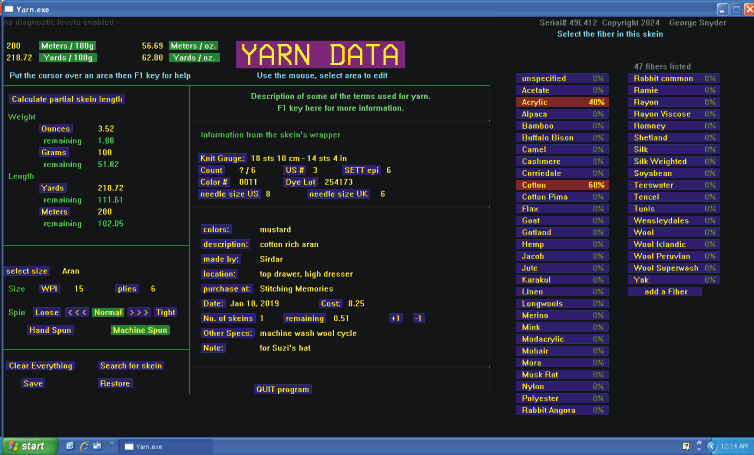Edit the Knit Gauge field
Image resolution: width=754 pixels, height=455 pixels.
(222, 158)
